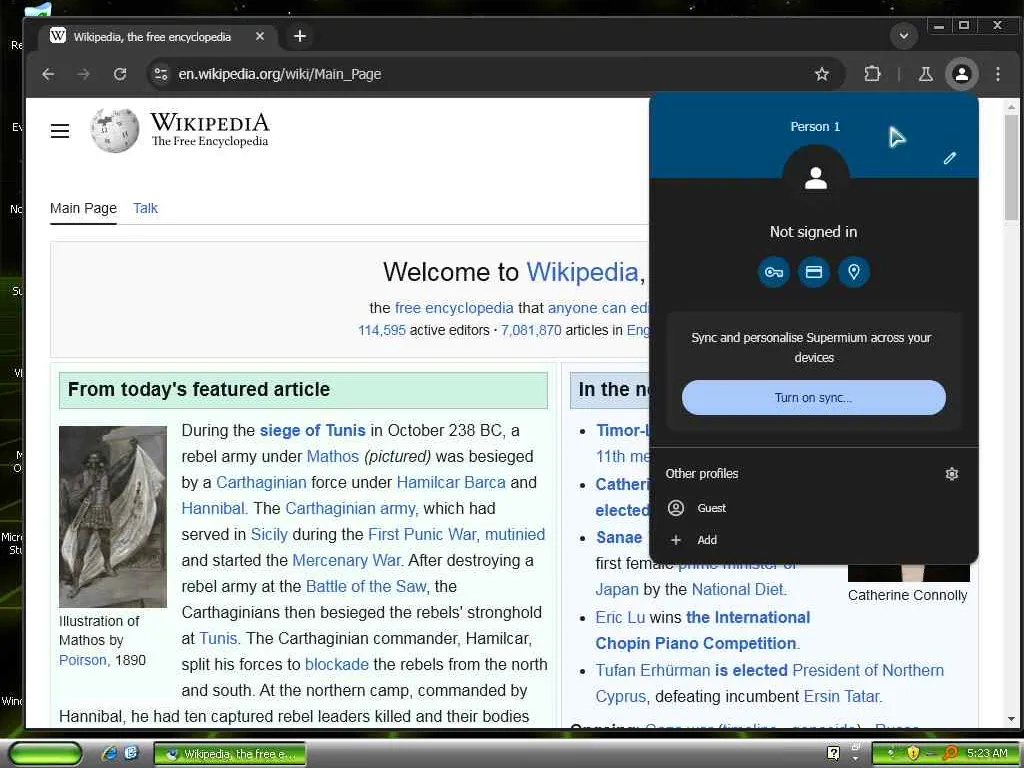Click the 5:23 AM system clock
Image resolution: width=1024 pixels, height=768 pixels.
pyautogui.click(x=987, y=753)
